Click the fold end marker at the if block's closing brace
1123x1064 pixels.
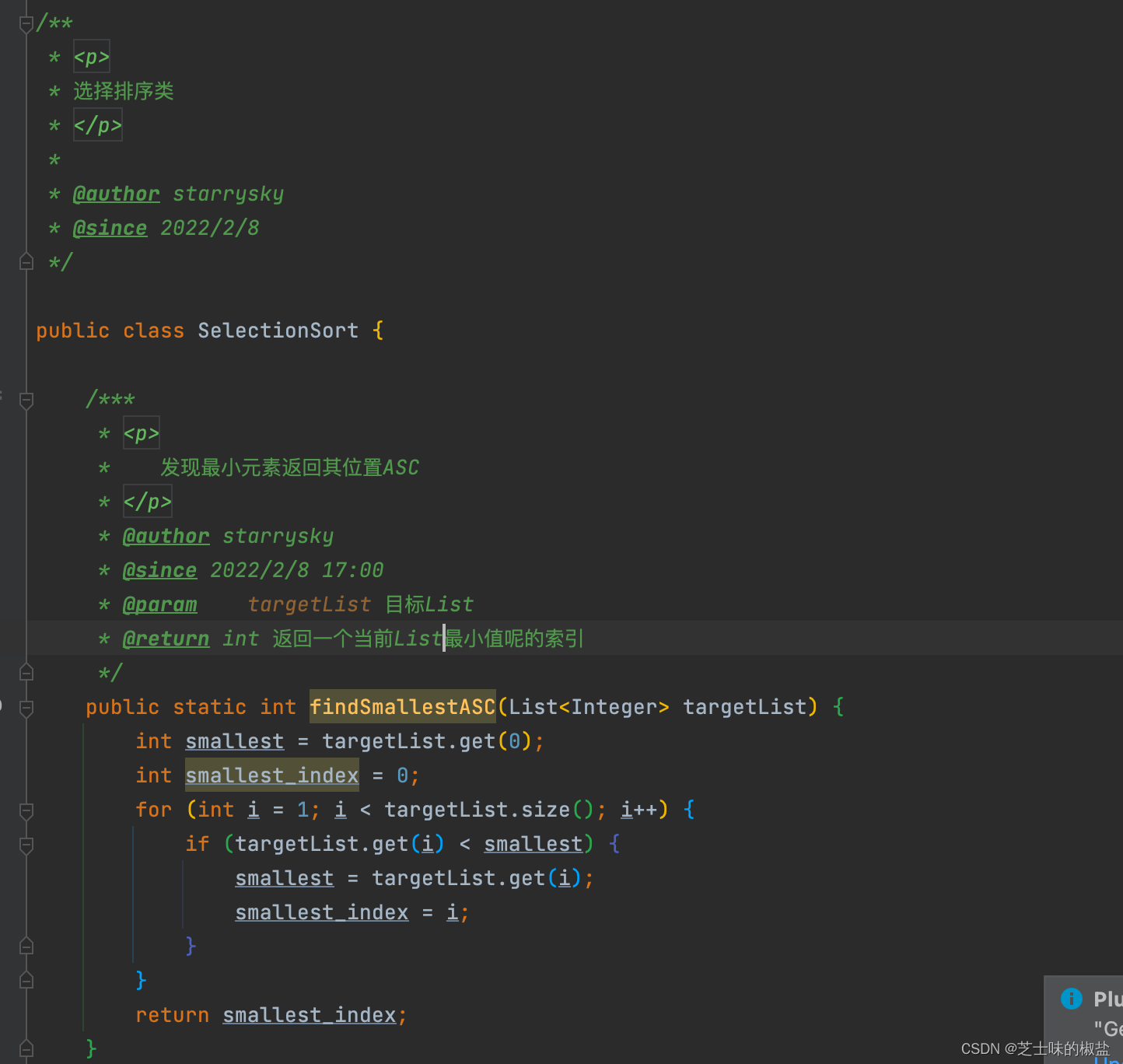click(x=26, y=946)
